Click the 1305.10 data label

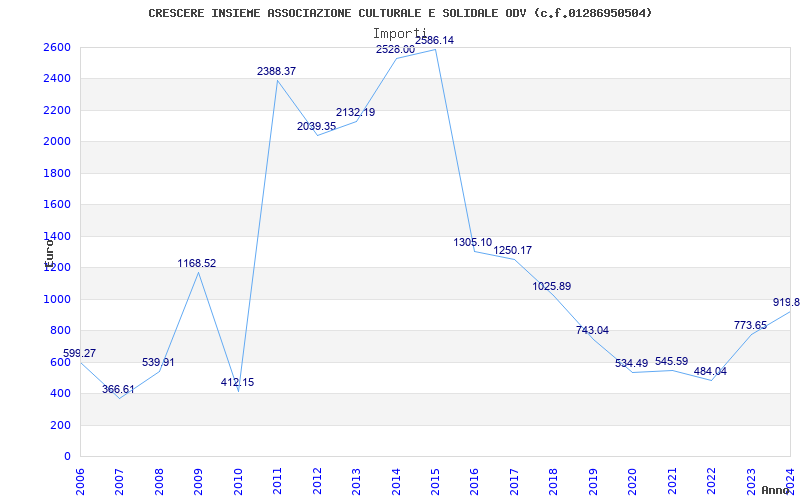click(472, 242)
